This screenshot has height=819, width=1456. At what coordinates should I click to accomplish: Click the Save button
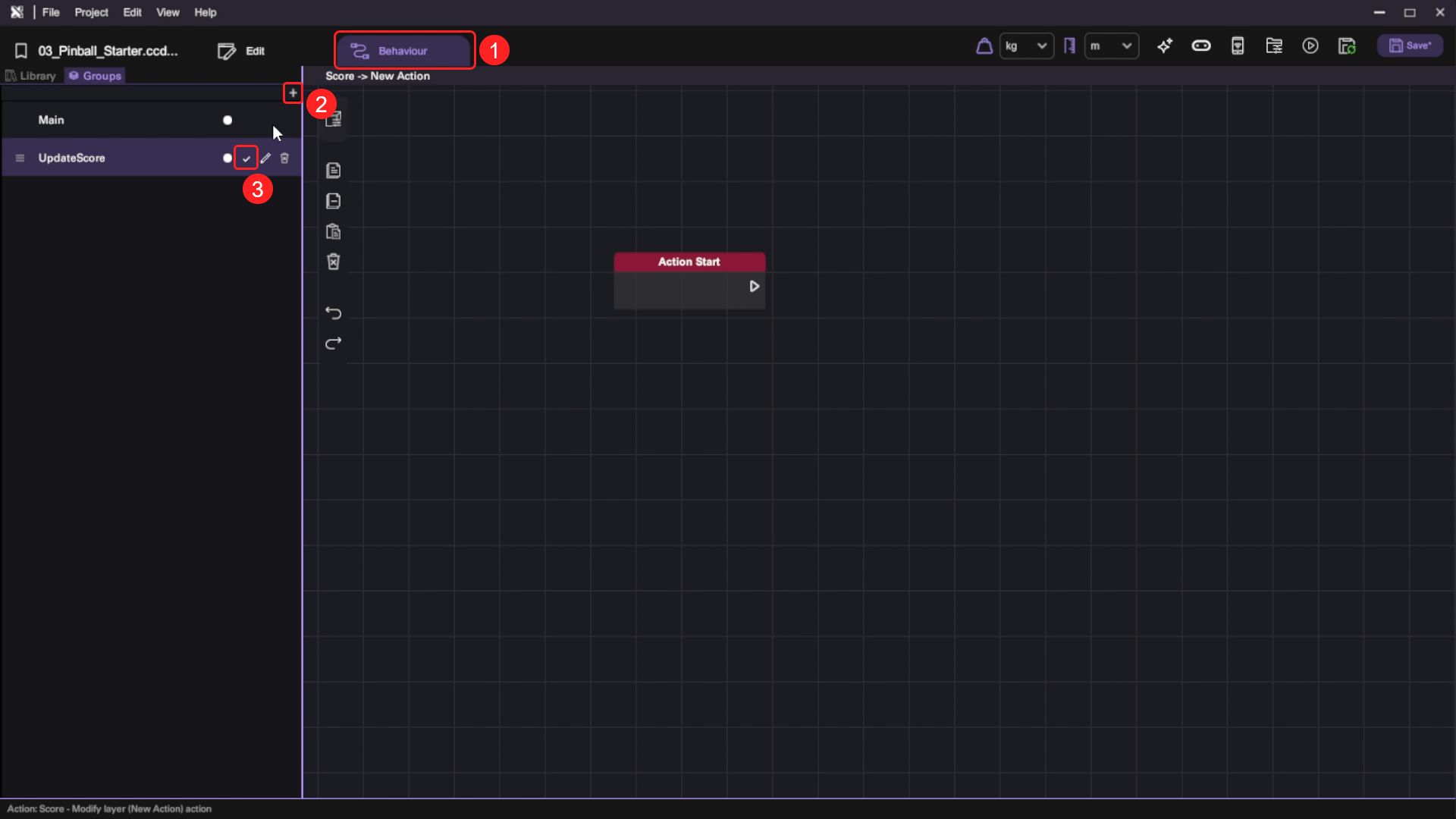click(x=1410, y=46)
